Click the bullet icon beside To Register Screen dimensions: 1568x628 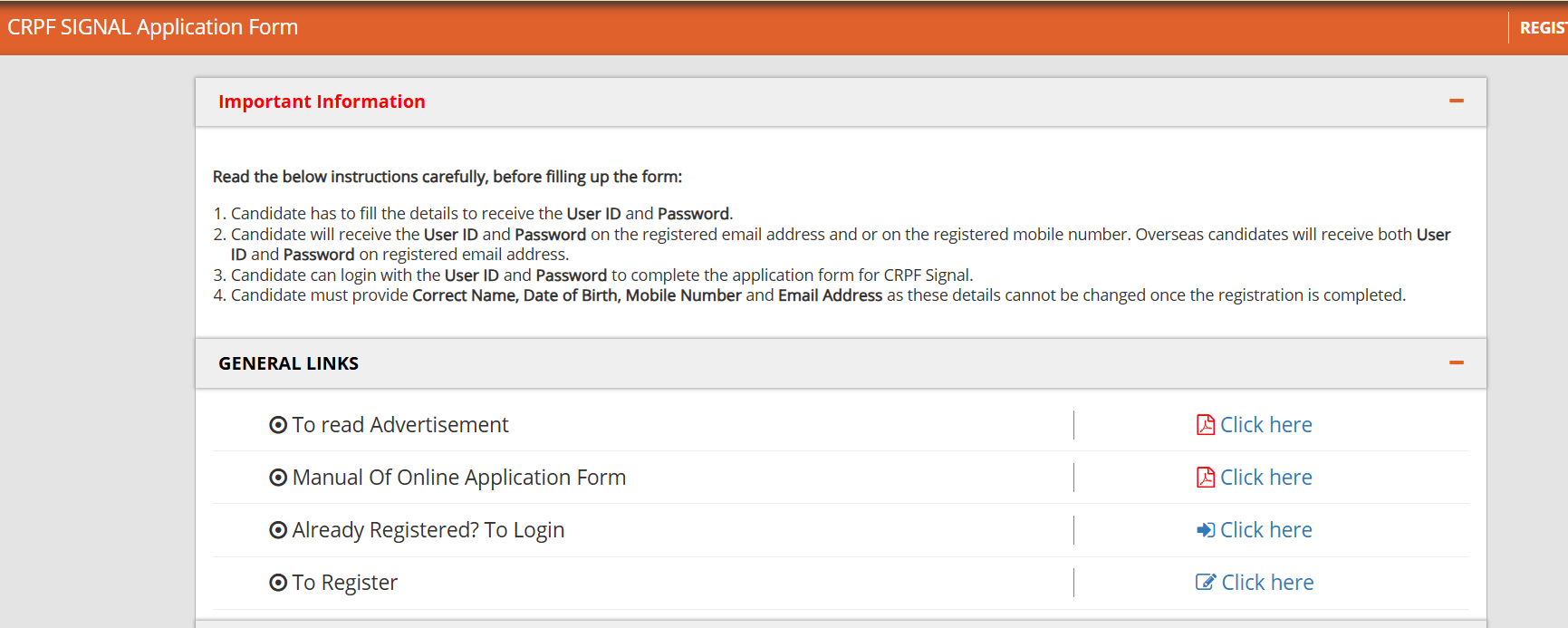(x=278, y=583)
